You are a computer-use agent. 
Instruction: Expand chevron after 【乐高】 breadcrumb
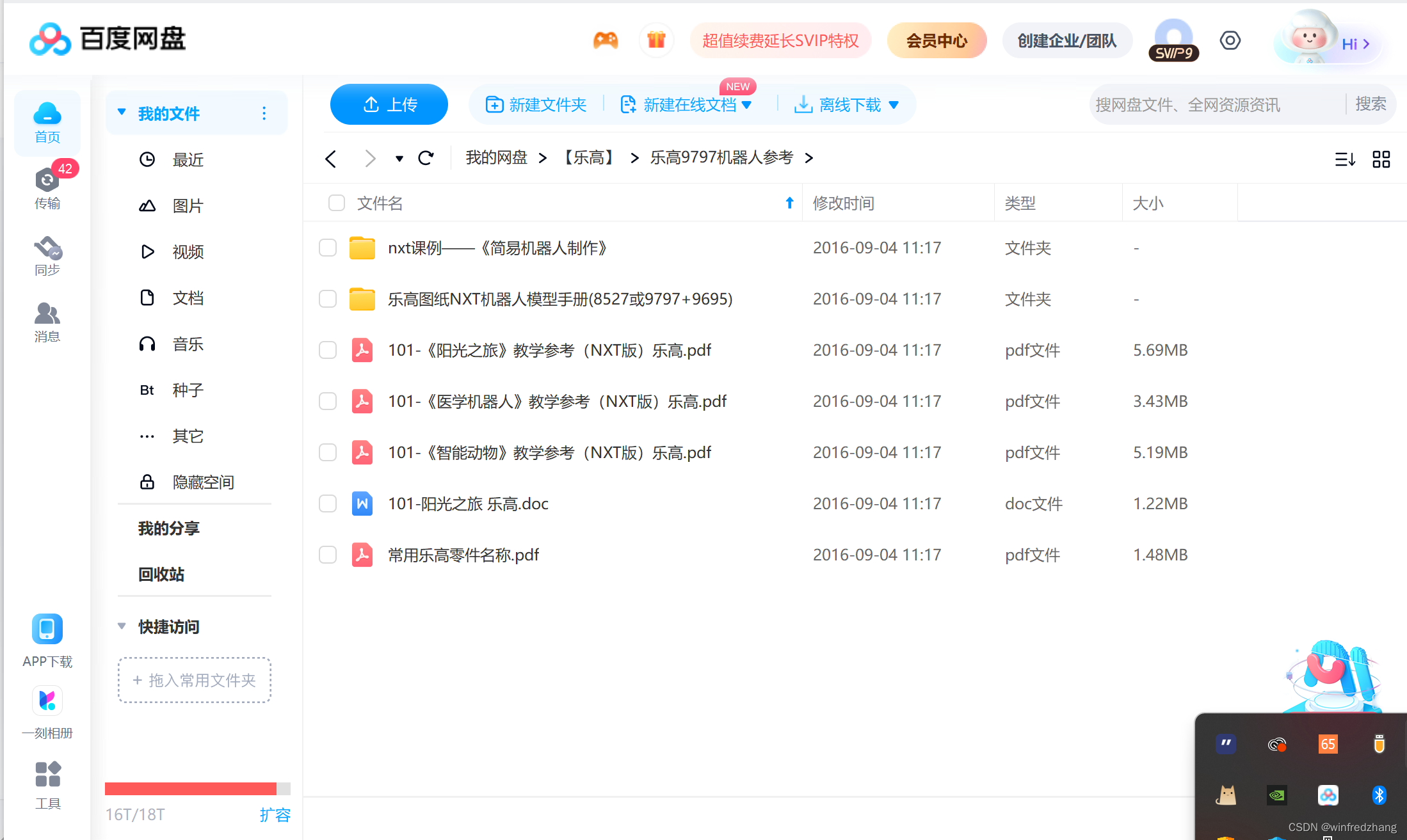point(634,158)
